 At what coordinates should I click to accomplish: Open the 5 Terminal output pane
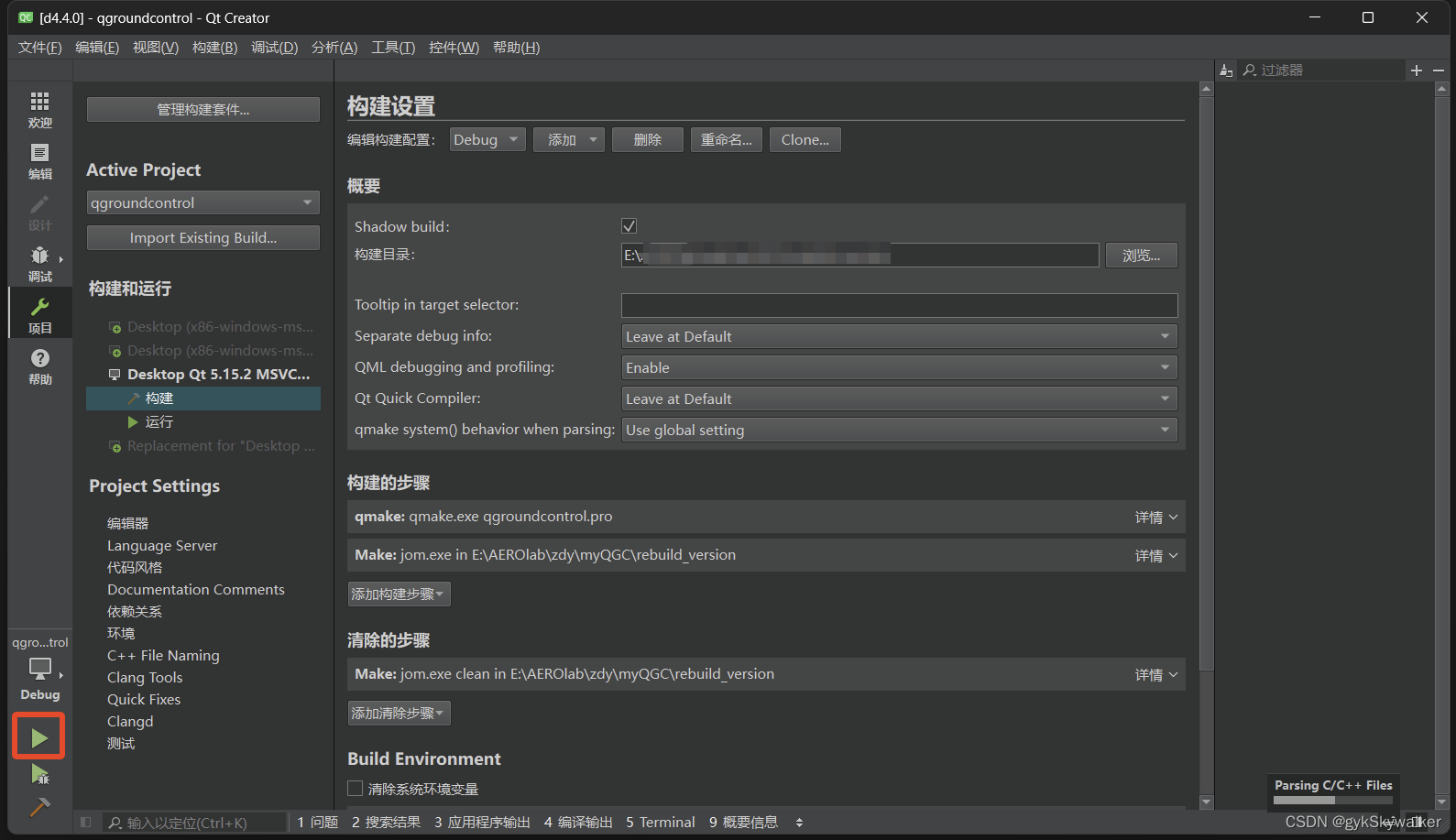[661, 823]
